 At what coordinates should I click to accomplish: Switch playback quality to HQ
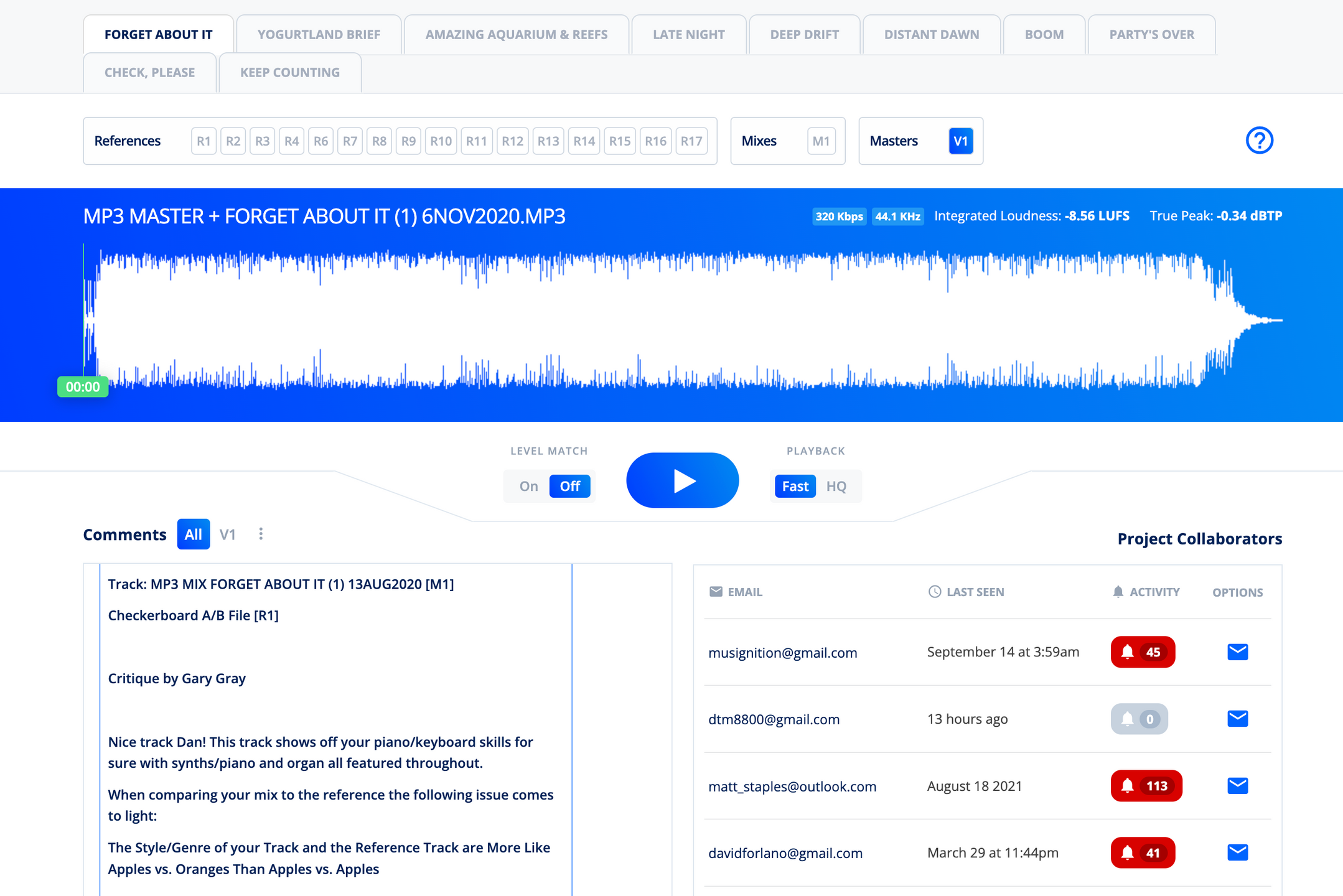point(836,486)
